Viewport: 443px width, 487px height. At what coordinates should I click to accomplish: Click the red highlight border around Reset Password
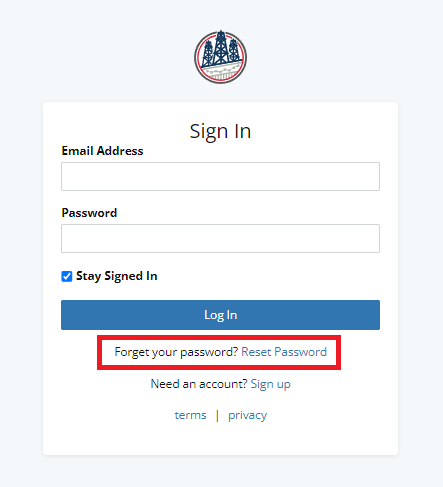[x=219, y=337]
